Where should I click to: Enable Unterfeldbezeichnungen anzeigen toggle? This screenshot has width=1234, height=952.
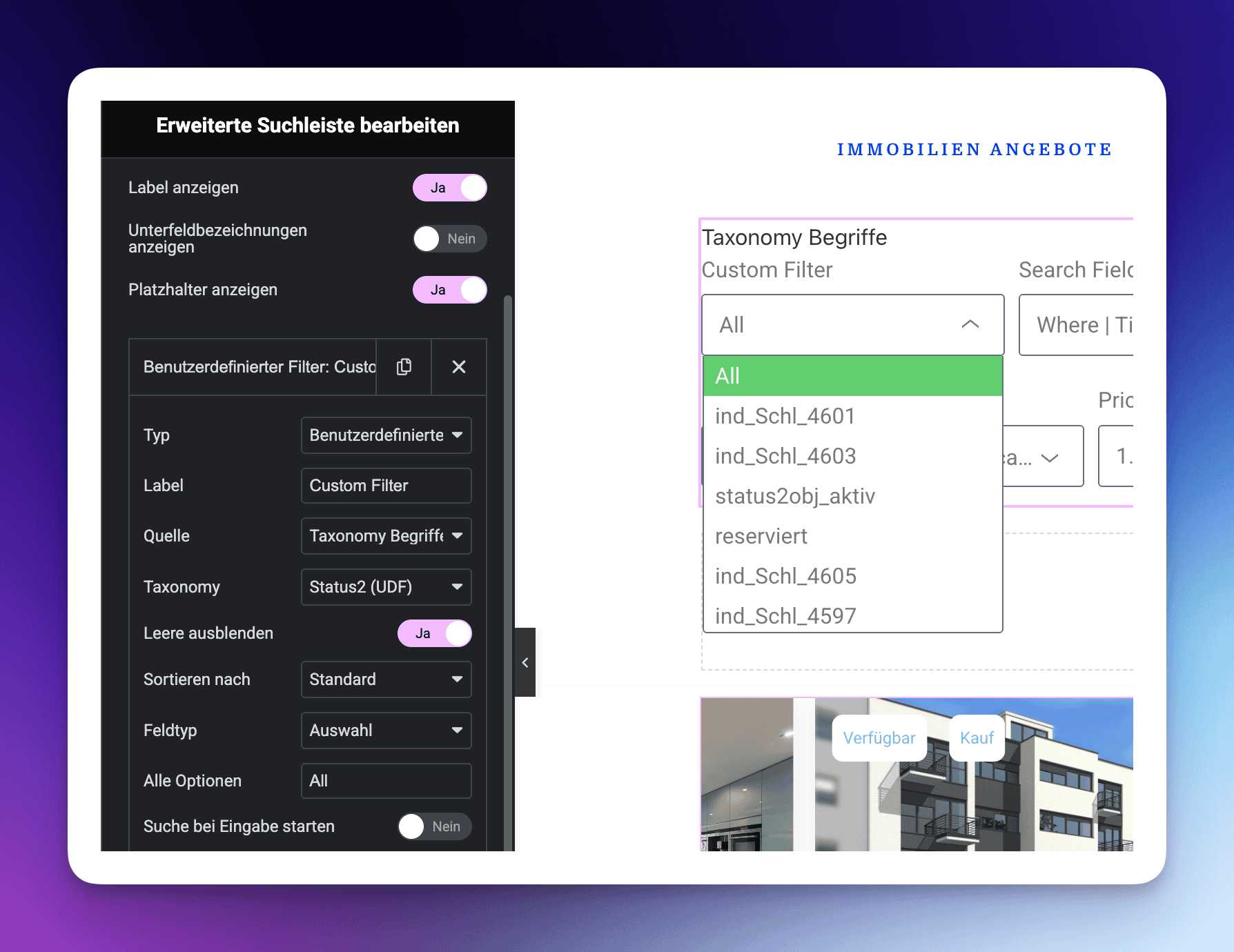(450, 239)
